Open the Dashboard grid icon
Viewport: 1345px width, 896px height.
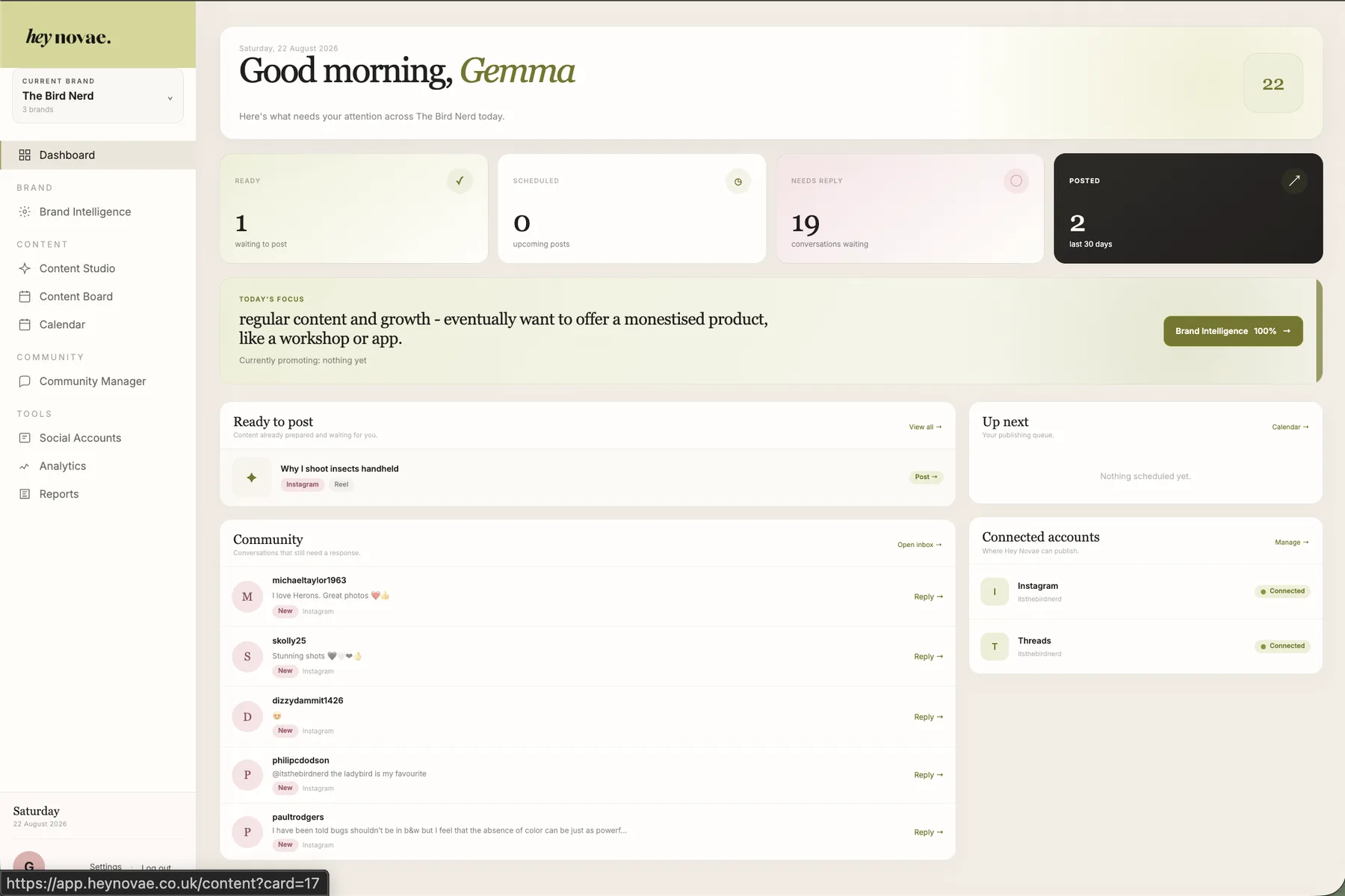pos(25,155)
